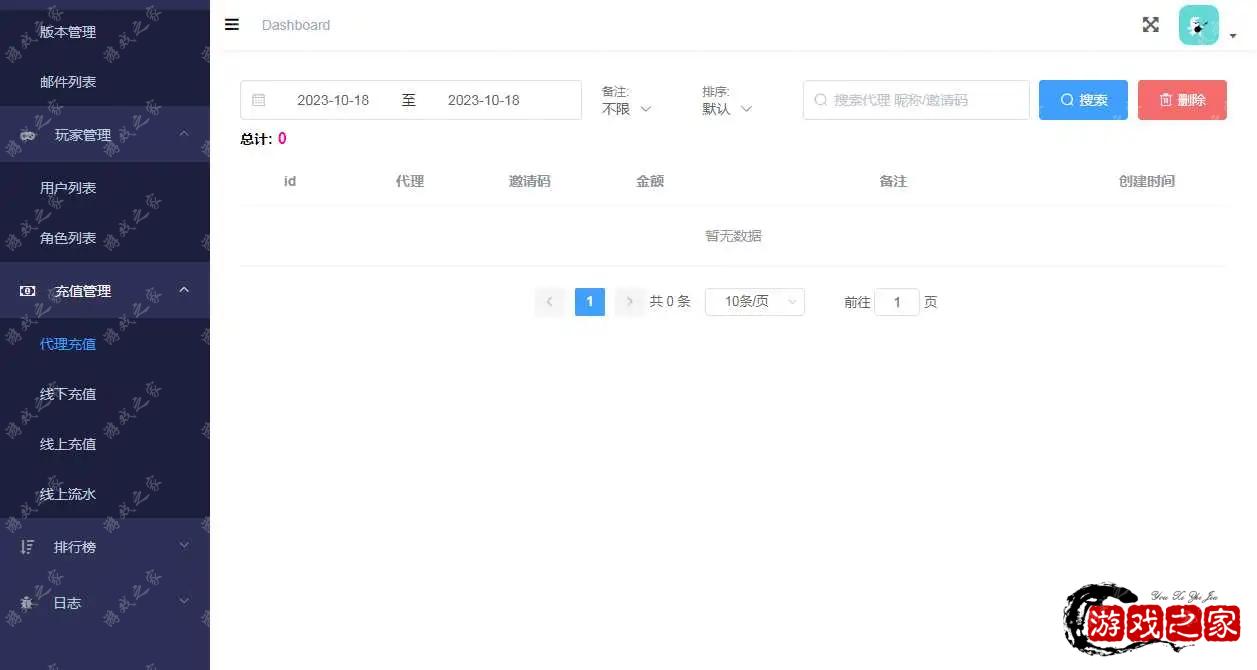Click the next page arrow in pagination
The image size is (1257, 670).
tap(629, 301)
